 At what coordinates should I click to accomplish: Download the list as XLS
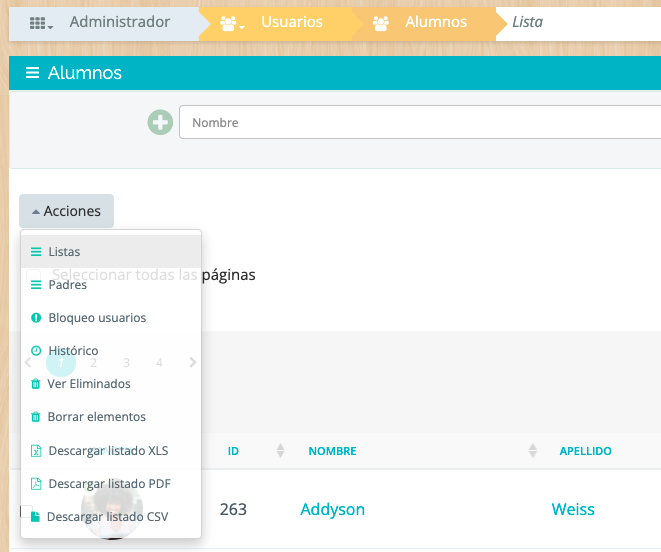[x=111, y=450]
